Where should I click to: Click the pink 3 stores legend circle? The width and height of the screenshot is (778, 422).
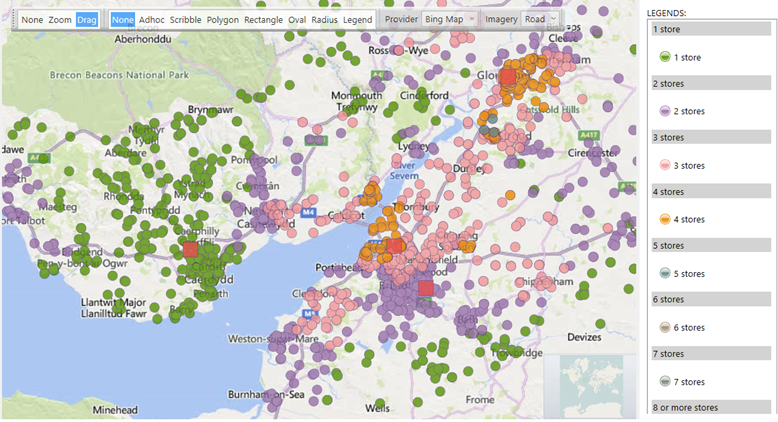(665, 165)
